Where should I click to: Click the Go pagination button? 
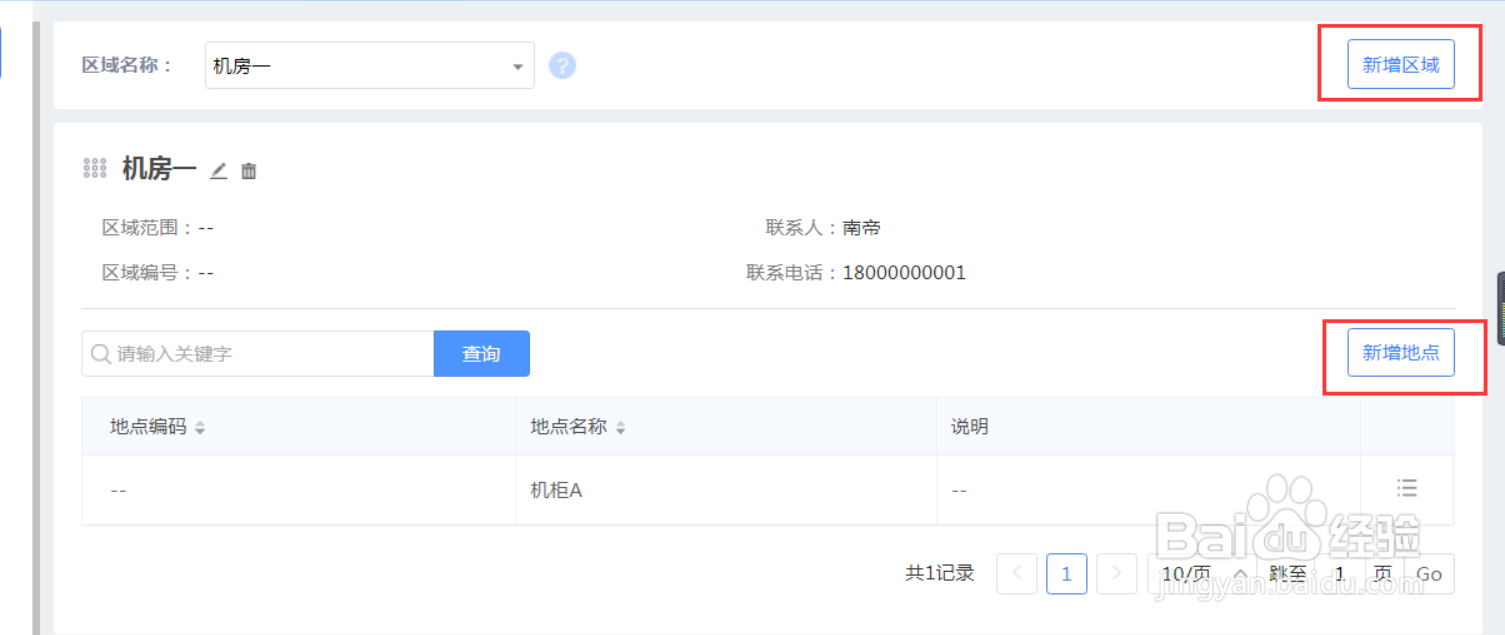pyautogui.click(x=1429, y=574)
